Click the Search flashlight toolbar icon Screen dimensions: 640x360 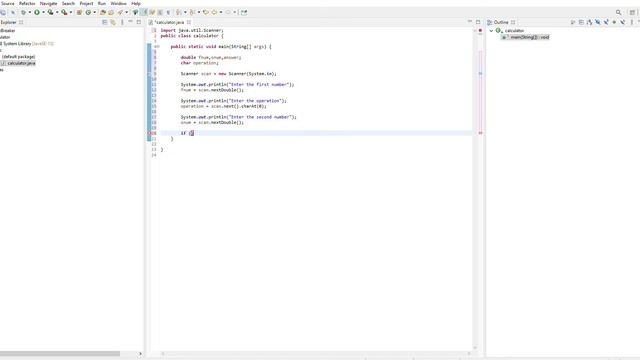[x=120, y=12]
